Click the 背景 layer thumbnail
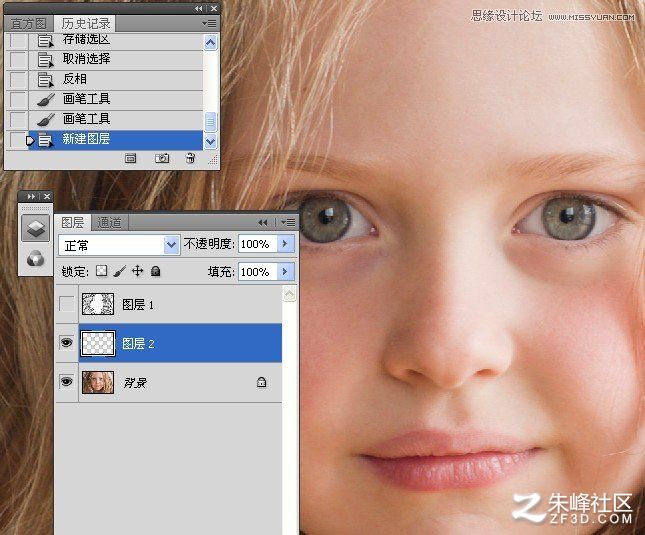Viewport: 645px width, 535px height. pos(98,382)
